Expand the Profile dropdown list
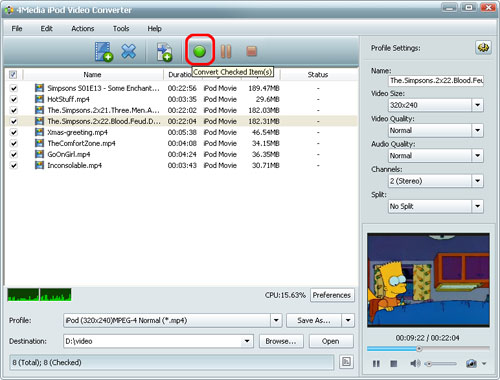 pyautogui.click(x=276, y=320)
